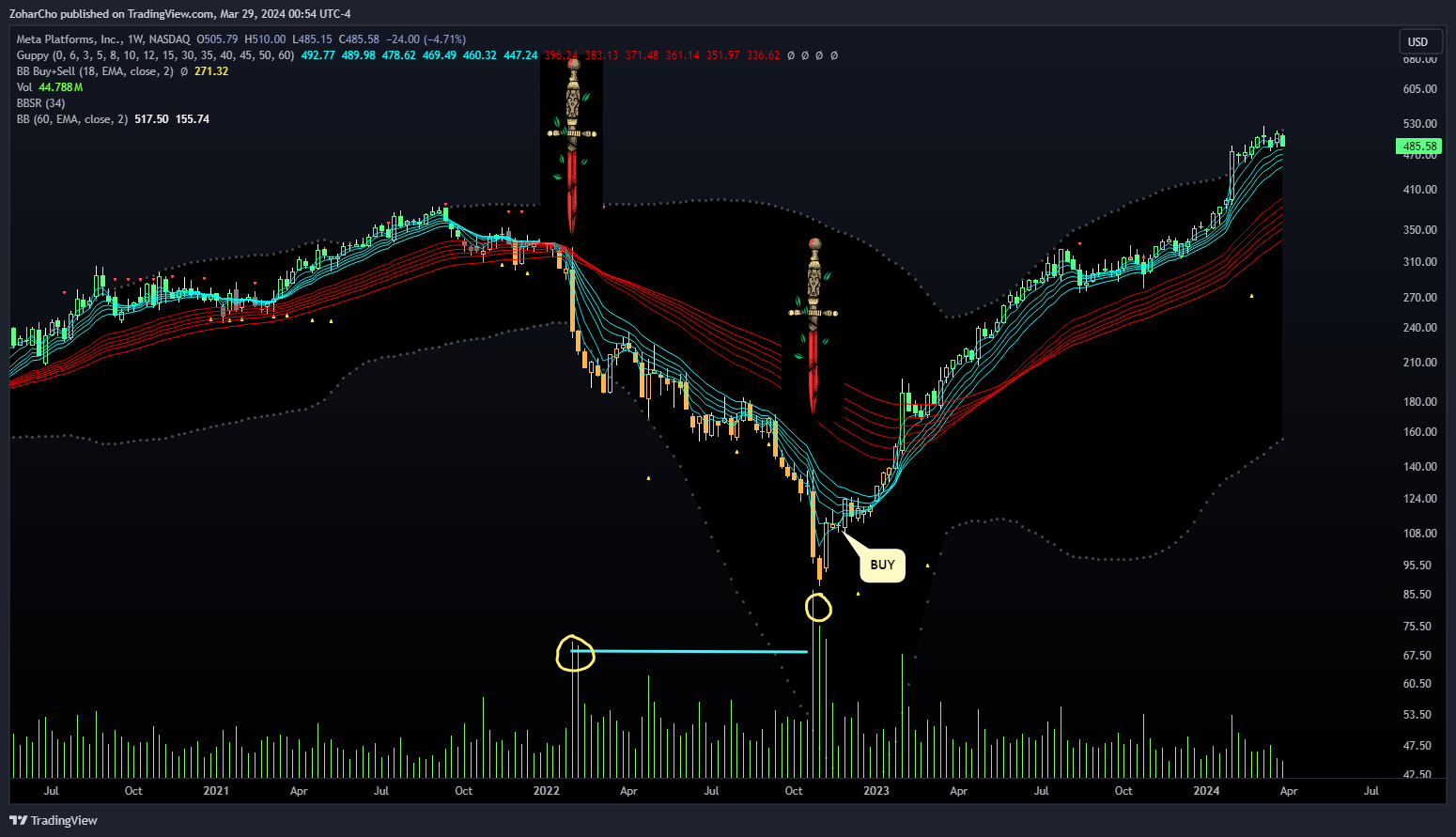The image size is (1456, 837).
Task: Click the volume value 44.788 M
Action: pos(61,87)
